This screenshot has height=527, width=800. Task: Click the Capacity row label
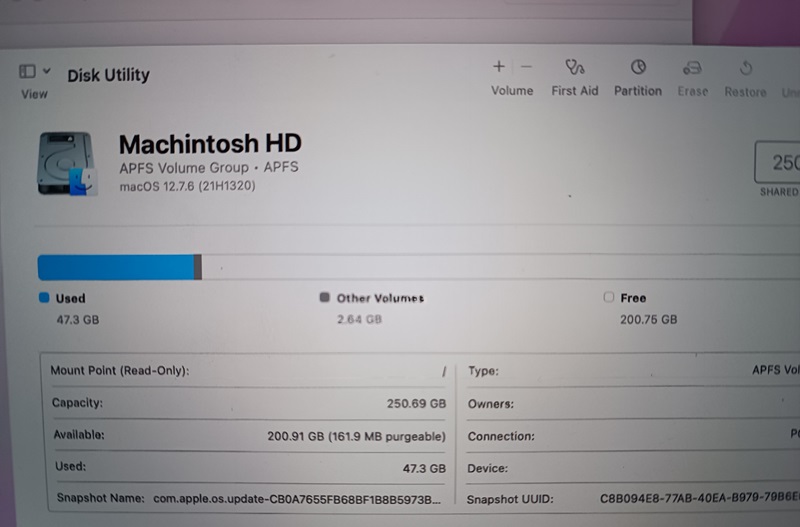(77, 403)
